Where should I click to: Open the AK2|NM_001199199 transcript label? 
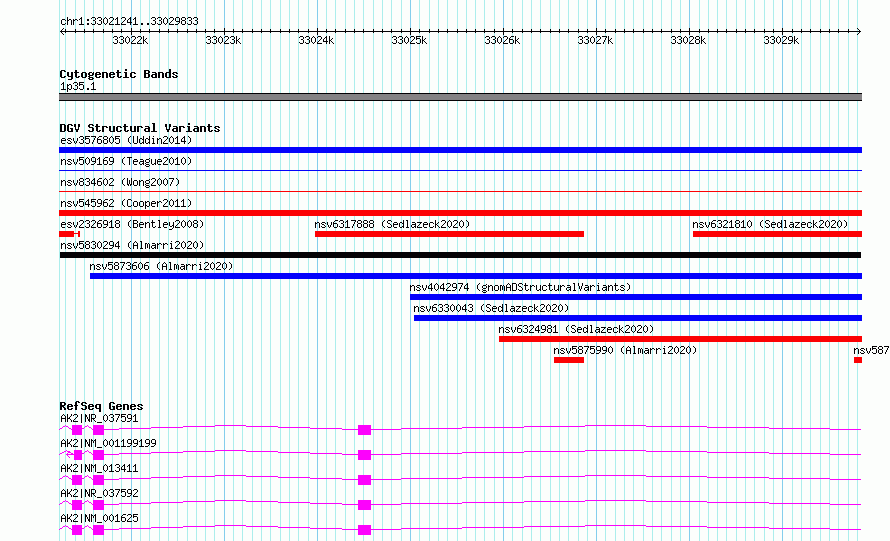[x=108, y=443]
